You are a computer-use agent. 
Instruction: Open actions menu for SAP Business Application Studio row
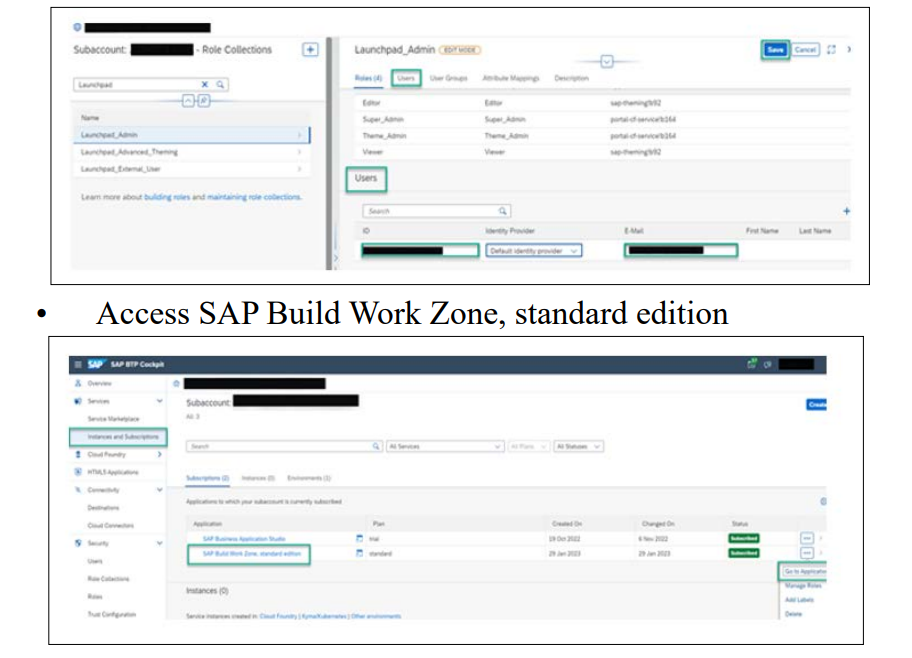pyautogui.click(x=807, y=538)
